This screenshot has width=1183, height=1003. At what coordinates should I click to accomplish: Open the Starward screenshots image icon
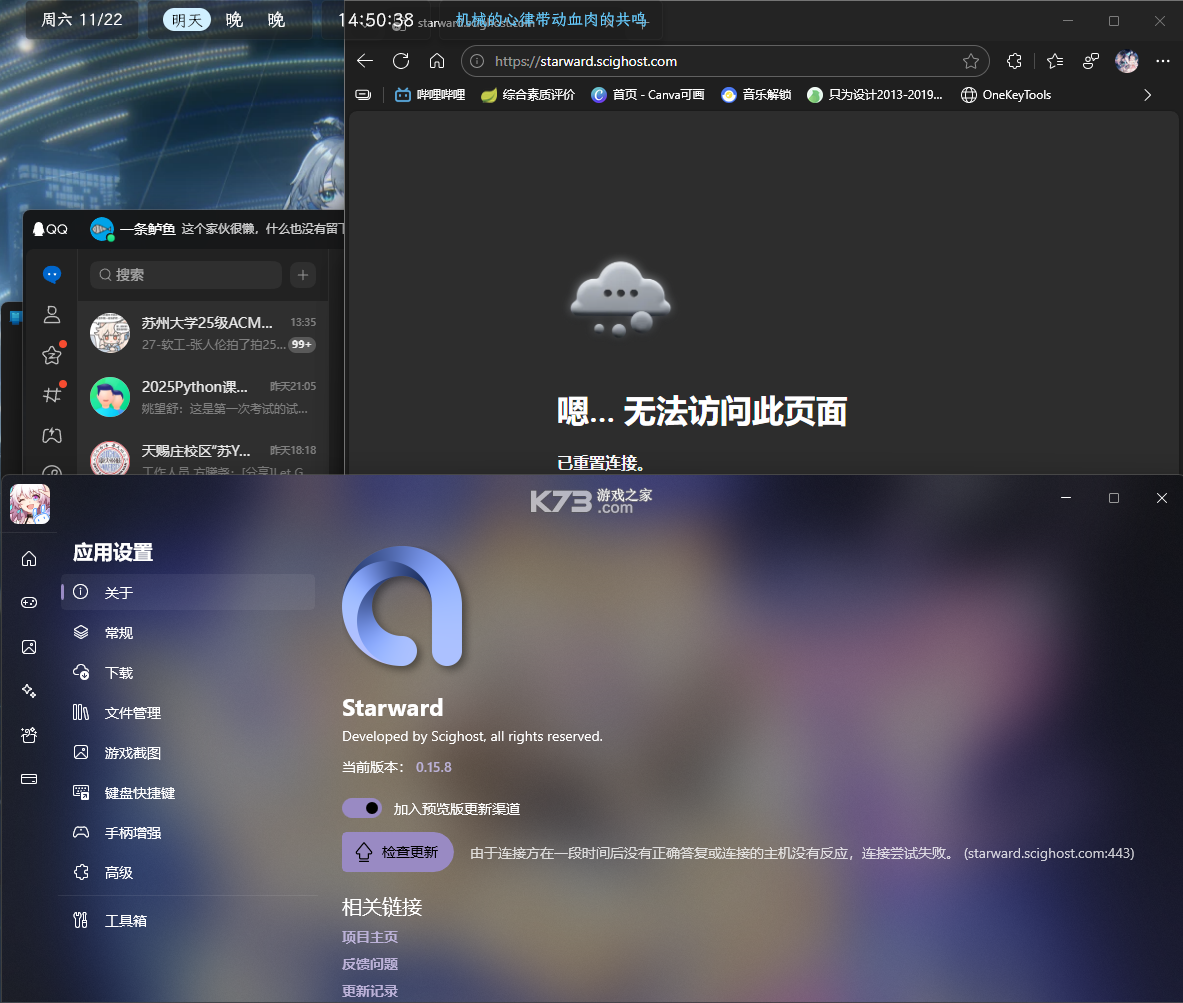(29, 647)
